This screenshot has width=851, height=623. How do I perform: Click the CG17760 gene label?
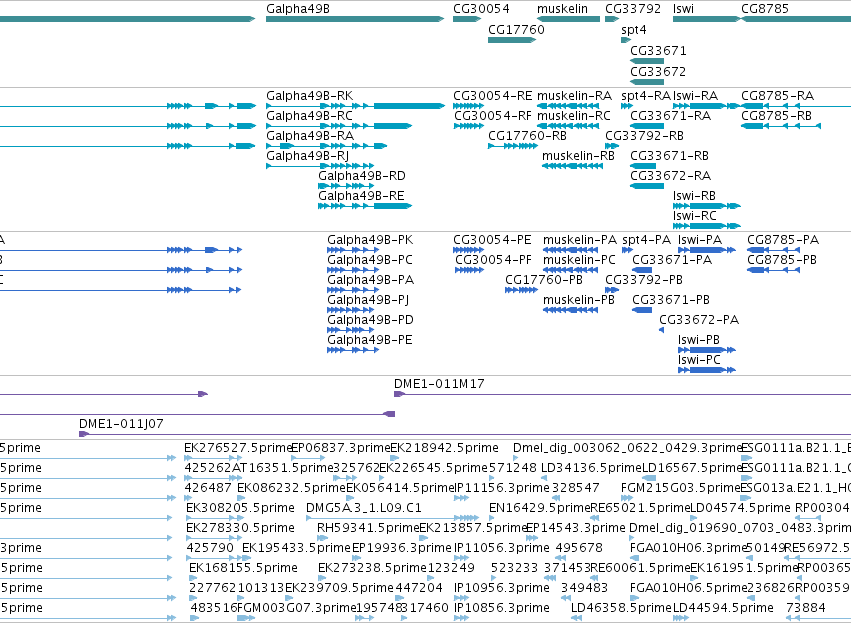tap(516, 30)
